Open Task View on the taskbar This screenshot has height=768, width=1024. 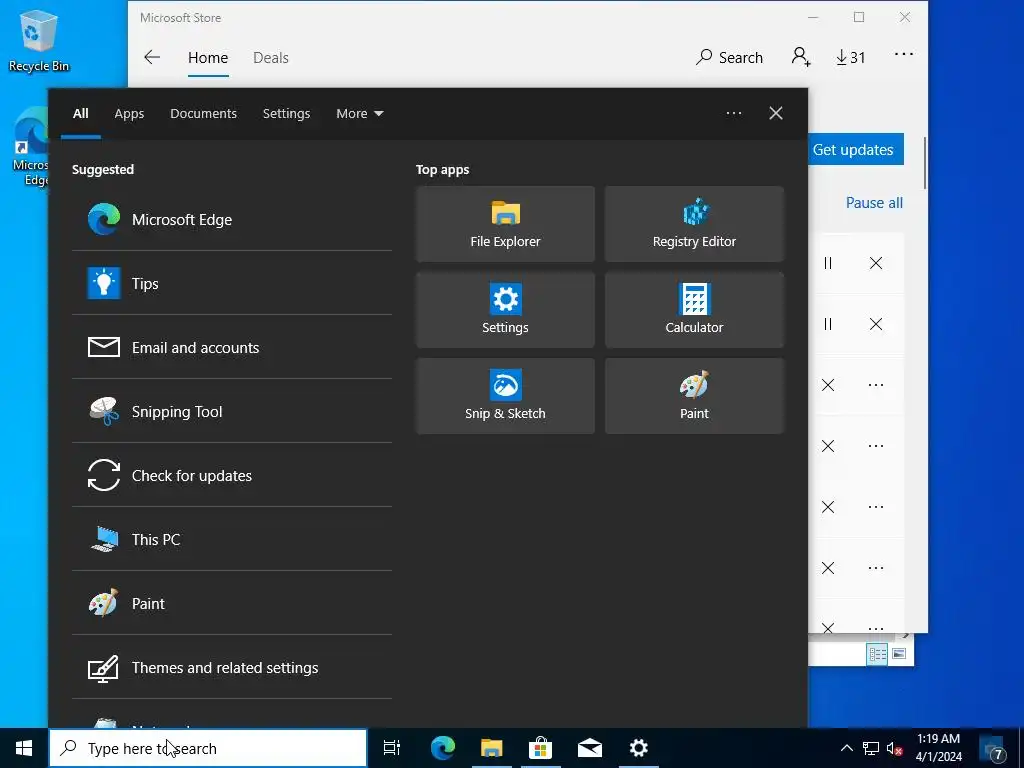pyautogui.click(x=392, y=748)
